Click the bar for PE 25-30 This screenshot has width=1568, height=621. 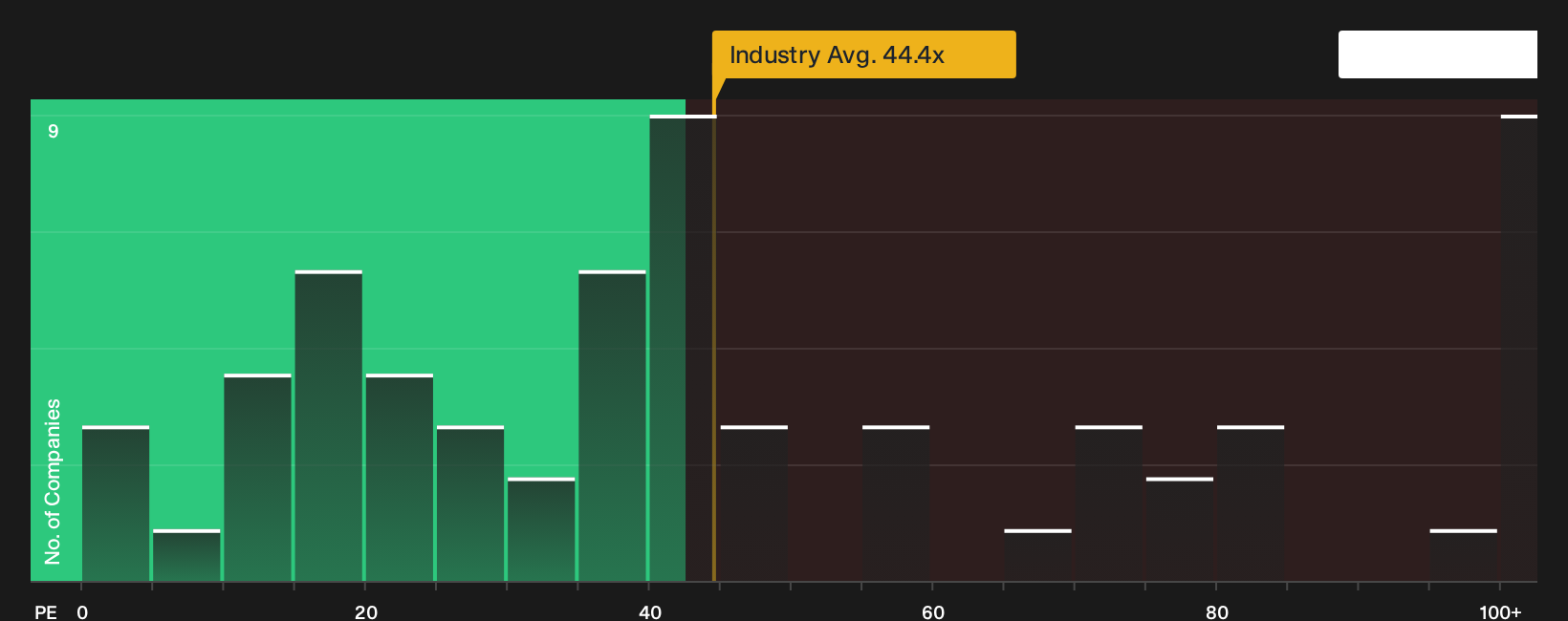470,503
